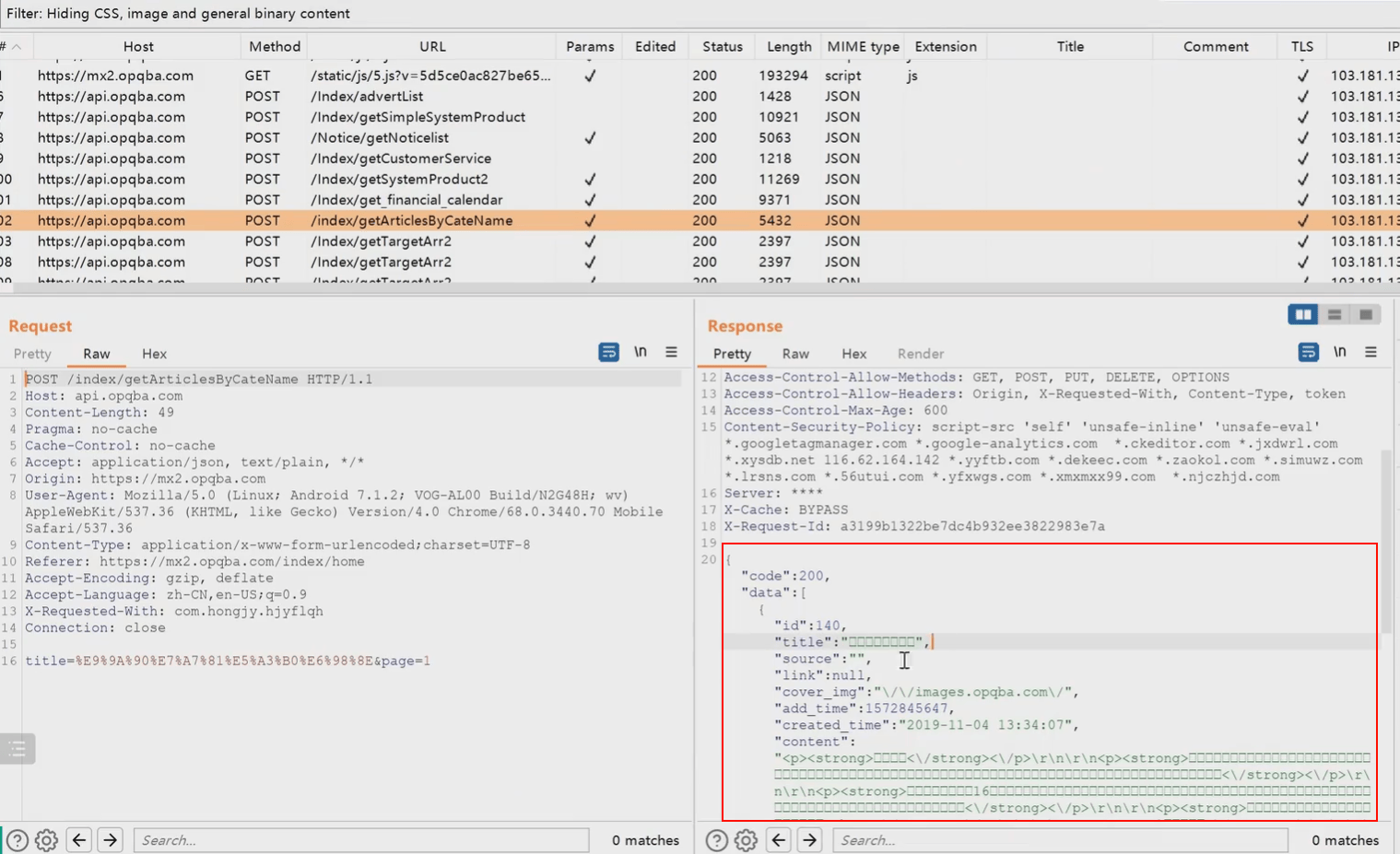This screenshot has height=854, width=1400.
Task: Sort table by number column arrow
Action: [x=16, y=46]
